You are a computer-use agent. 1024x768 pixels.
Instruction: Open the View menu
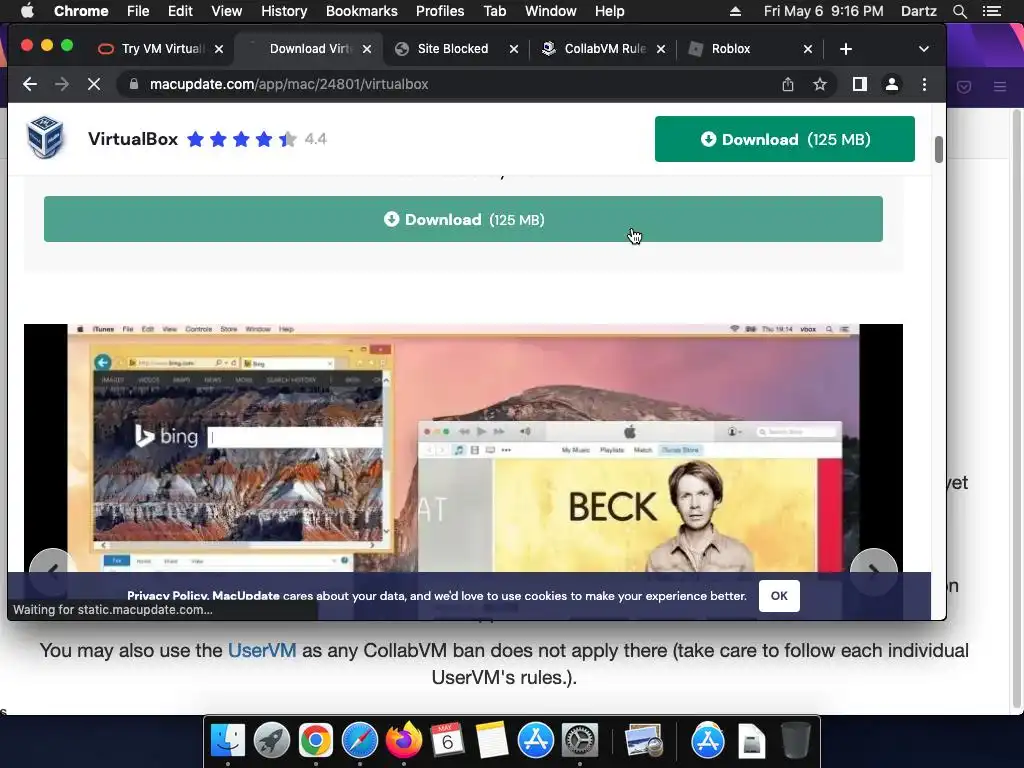pyautogui.click(x=227, y=11)
